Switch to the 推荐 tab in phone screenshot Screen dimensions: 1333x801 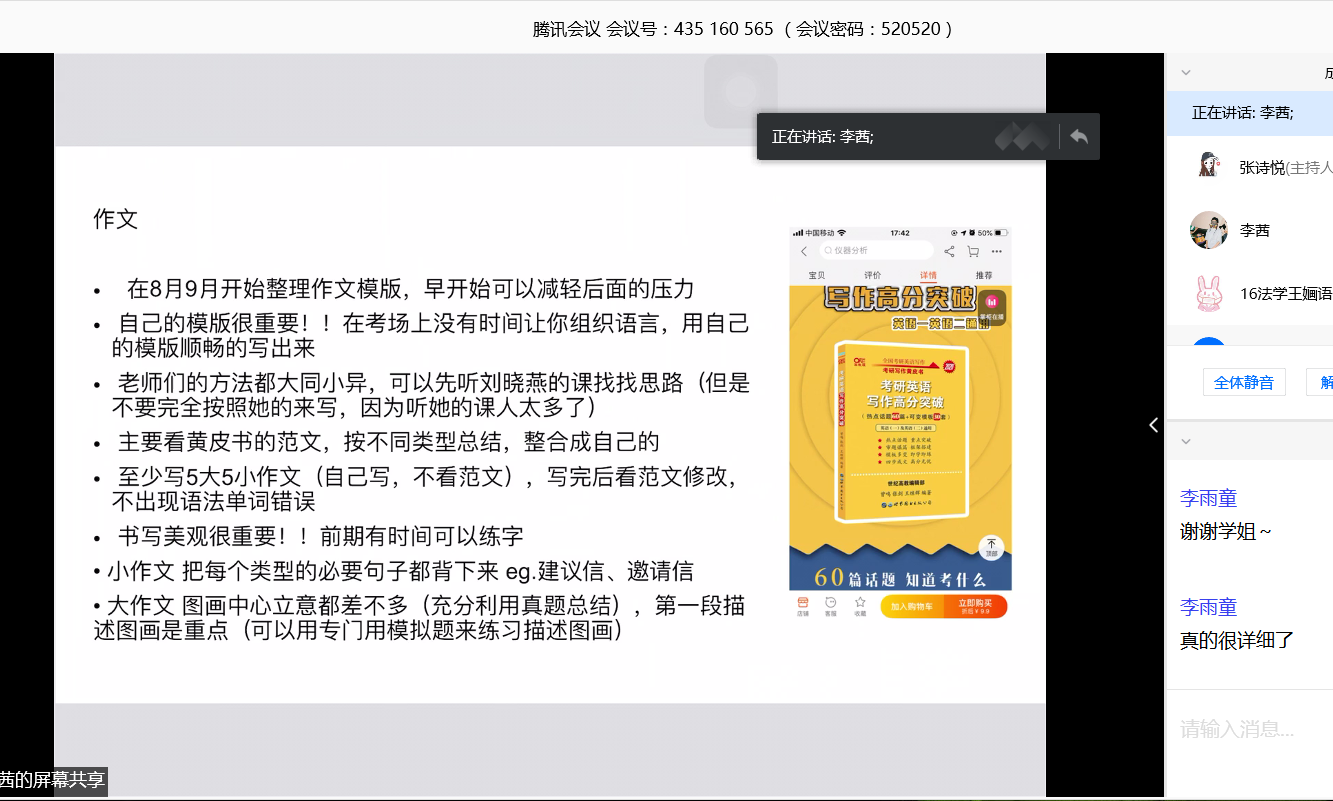click(984, 275)
